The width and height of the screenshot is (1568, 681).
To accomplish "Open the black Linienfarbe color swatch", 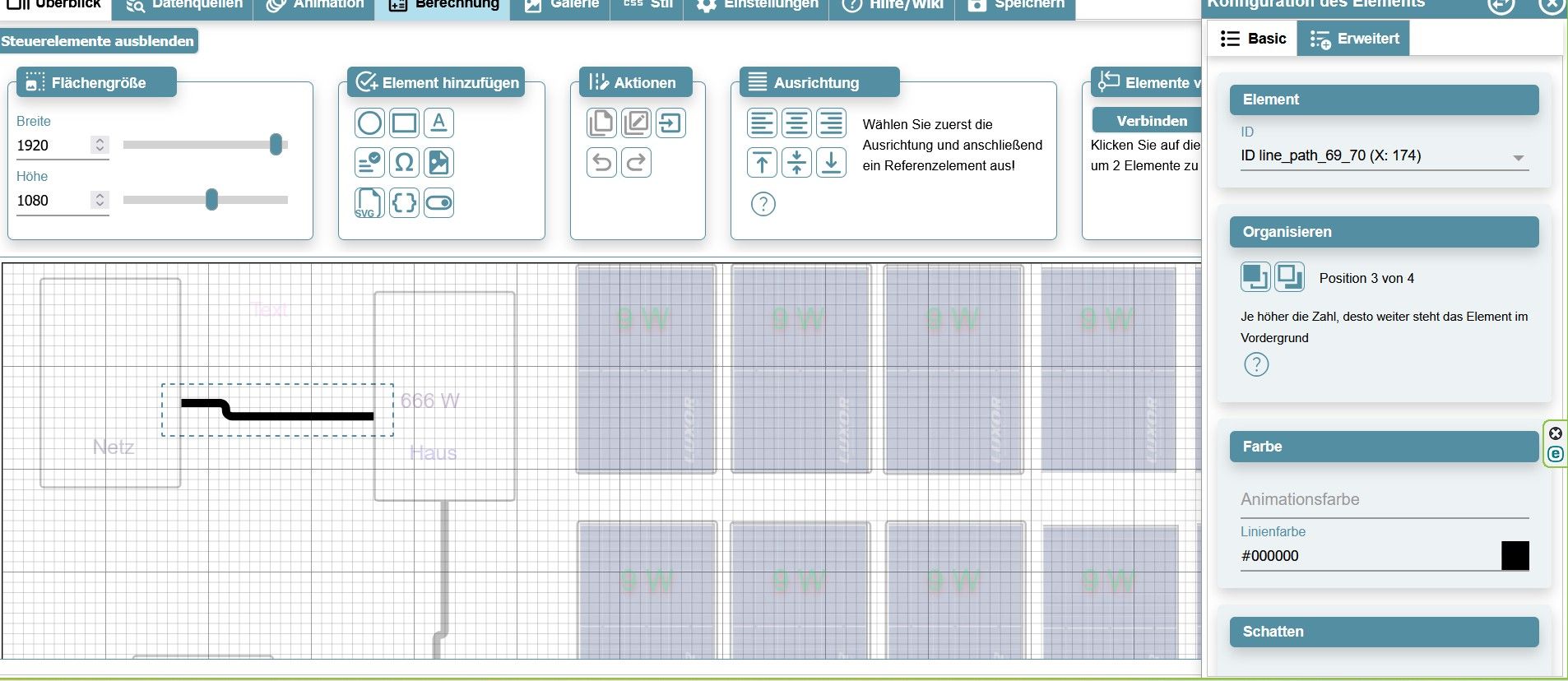I will pyautogui.click(x=1515, y=556).
